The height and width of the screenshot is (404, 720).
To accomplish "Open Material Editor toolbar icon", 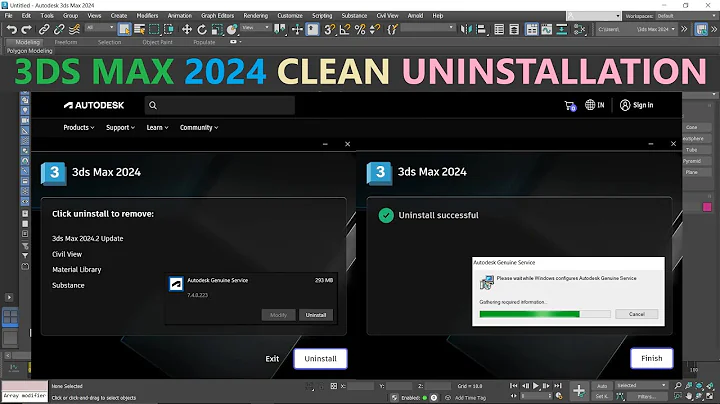I will [x=579, y=29].
